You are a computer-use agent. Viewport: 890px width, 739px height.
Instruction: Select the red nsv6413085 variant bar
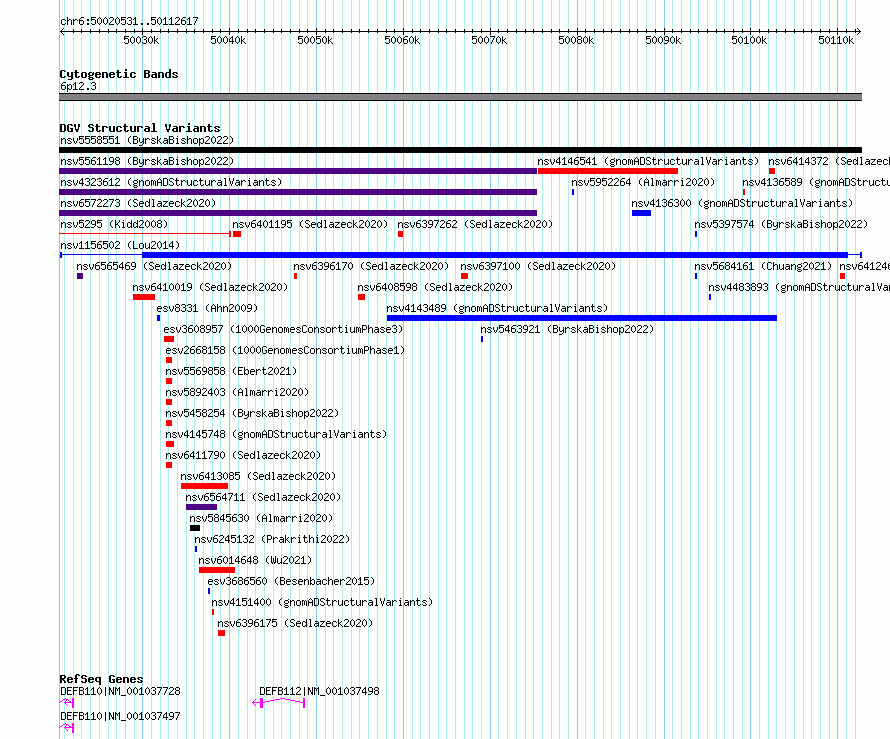pyautogui.click(x=204, y=486)
